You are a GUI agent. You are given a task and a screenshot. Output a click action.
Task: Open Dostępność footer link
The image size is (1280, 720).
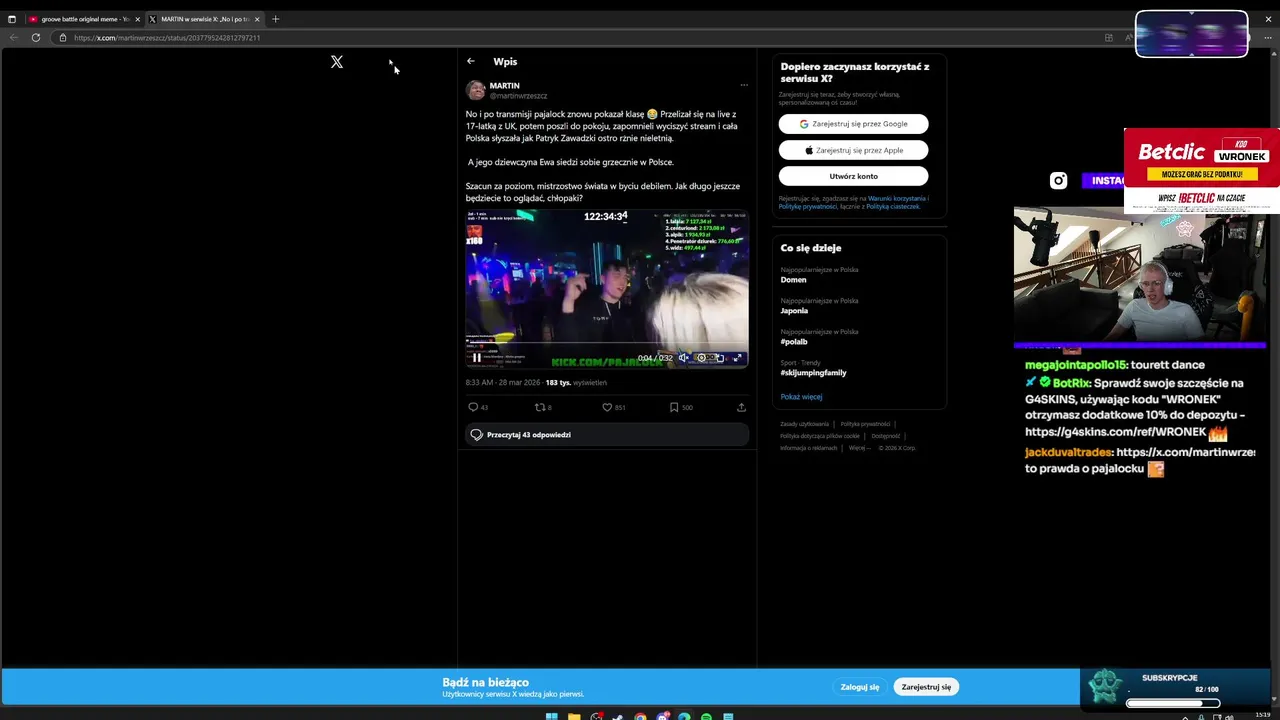(x=885, y=436)
